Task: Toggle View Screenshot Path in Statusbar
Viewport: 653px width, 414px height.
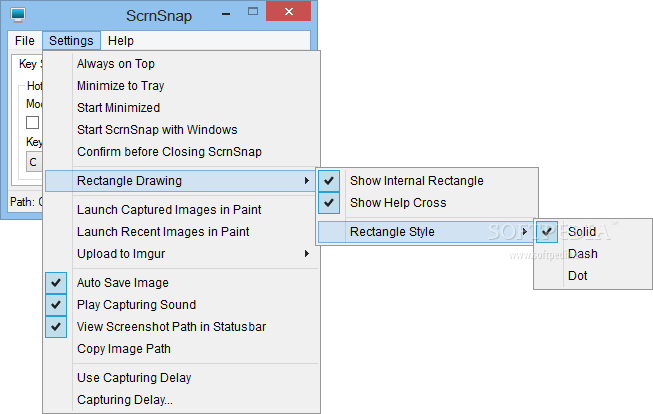Action: tap(171, 327)
